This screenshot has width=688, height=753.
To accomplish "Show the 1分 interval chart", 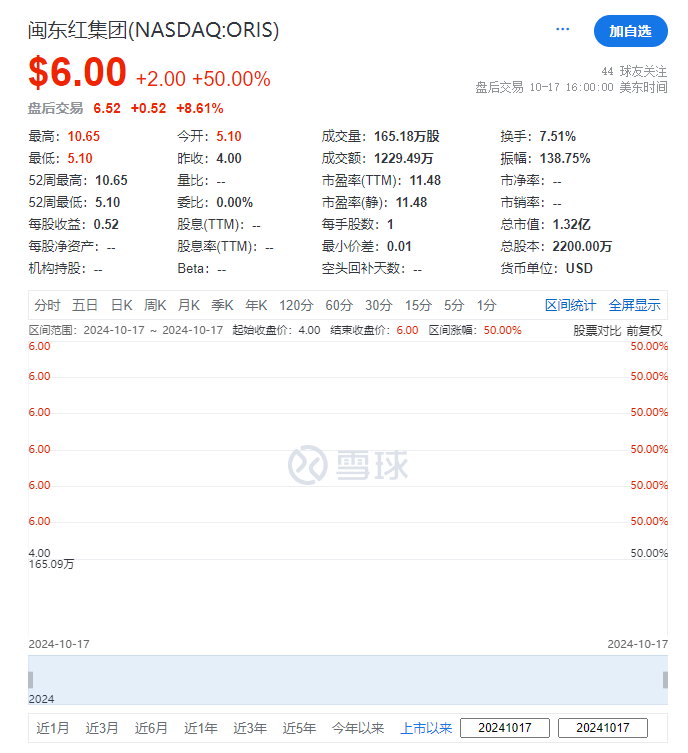I will coord(486,305).
